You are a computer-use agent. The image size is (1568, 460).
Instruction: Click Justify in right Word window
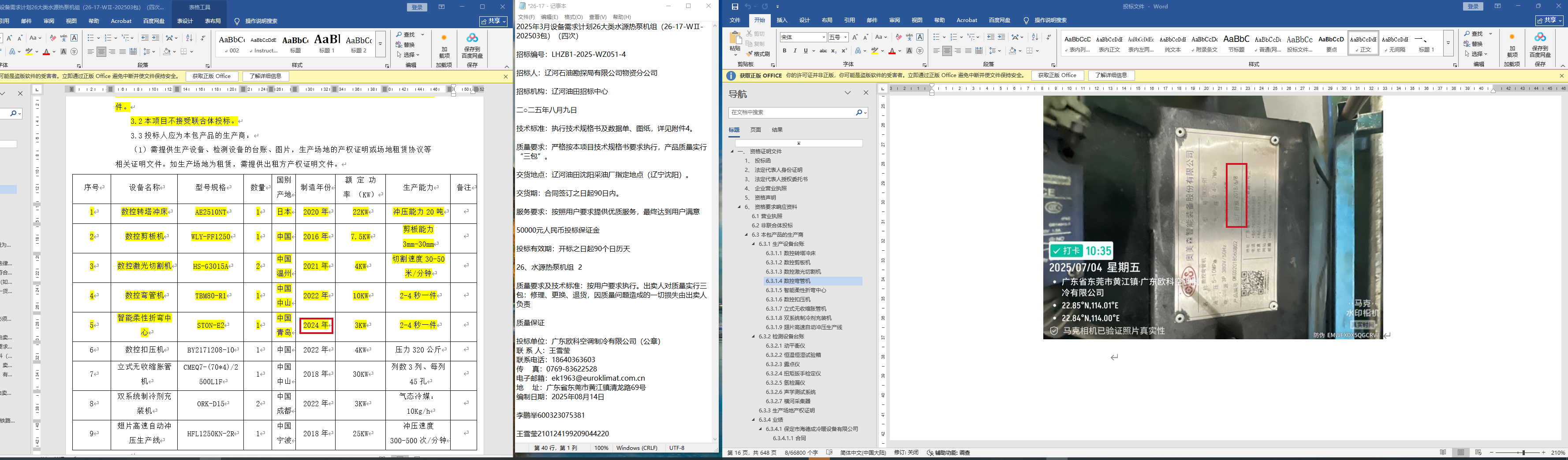[x=968, y=51]
